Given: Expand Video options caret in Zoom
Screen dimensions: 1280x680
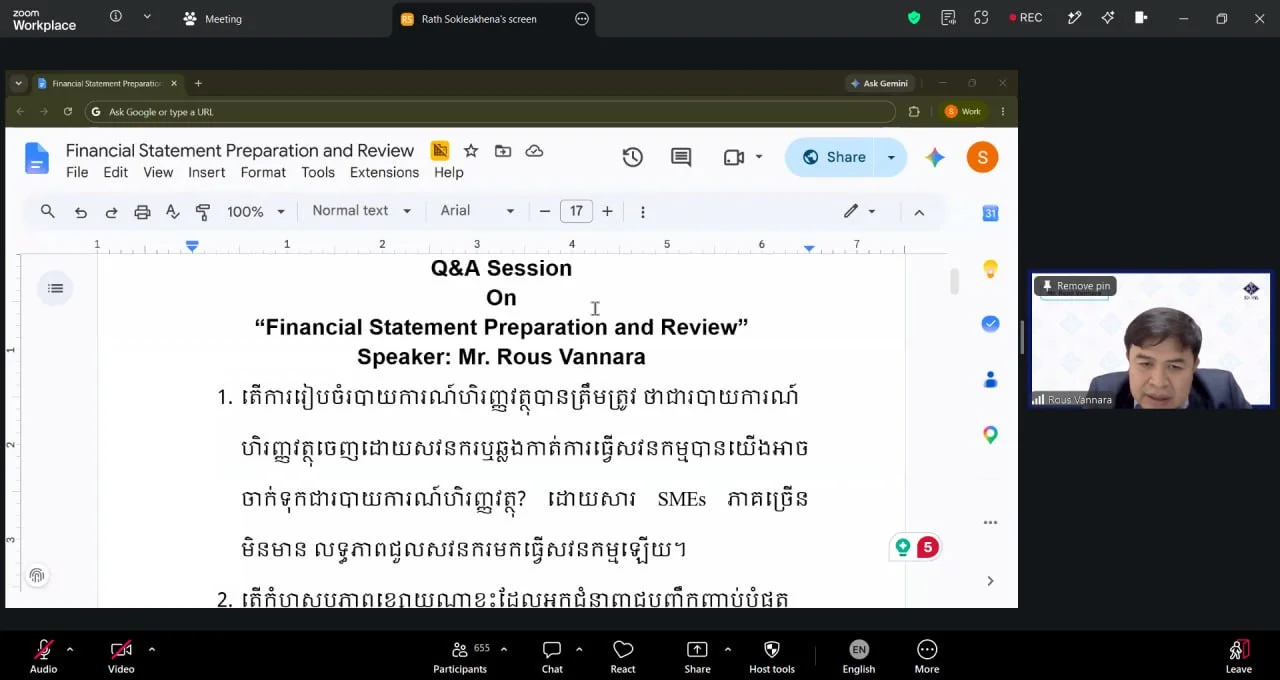Looking at the screenshot, I should tap(151, 649).
